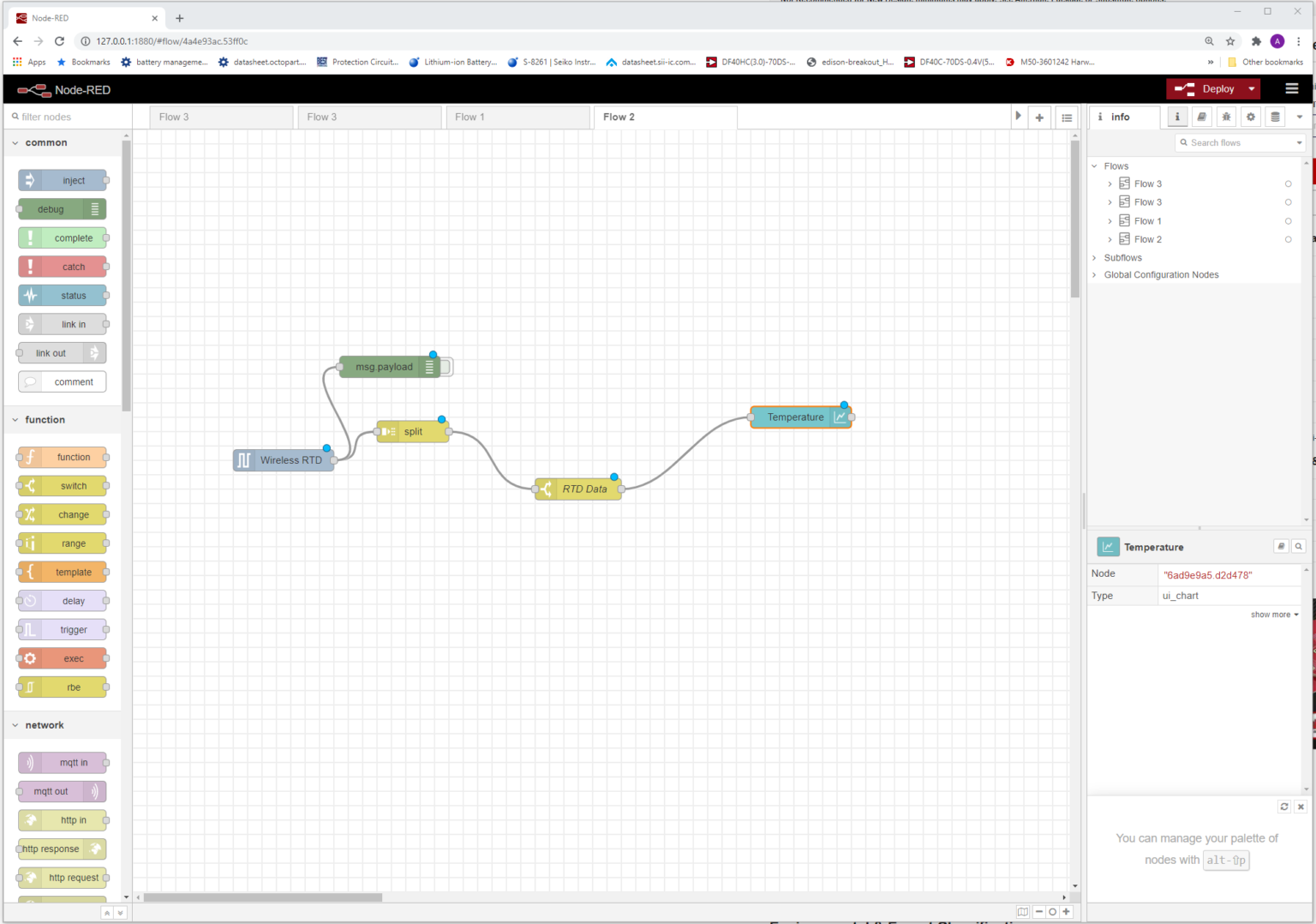Image resolution: width=1316 pixels, height=924 pixels.
Task: Click the add new flow plus icon
Action: [1039, 117]
